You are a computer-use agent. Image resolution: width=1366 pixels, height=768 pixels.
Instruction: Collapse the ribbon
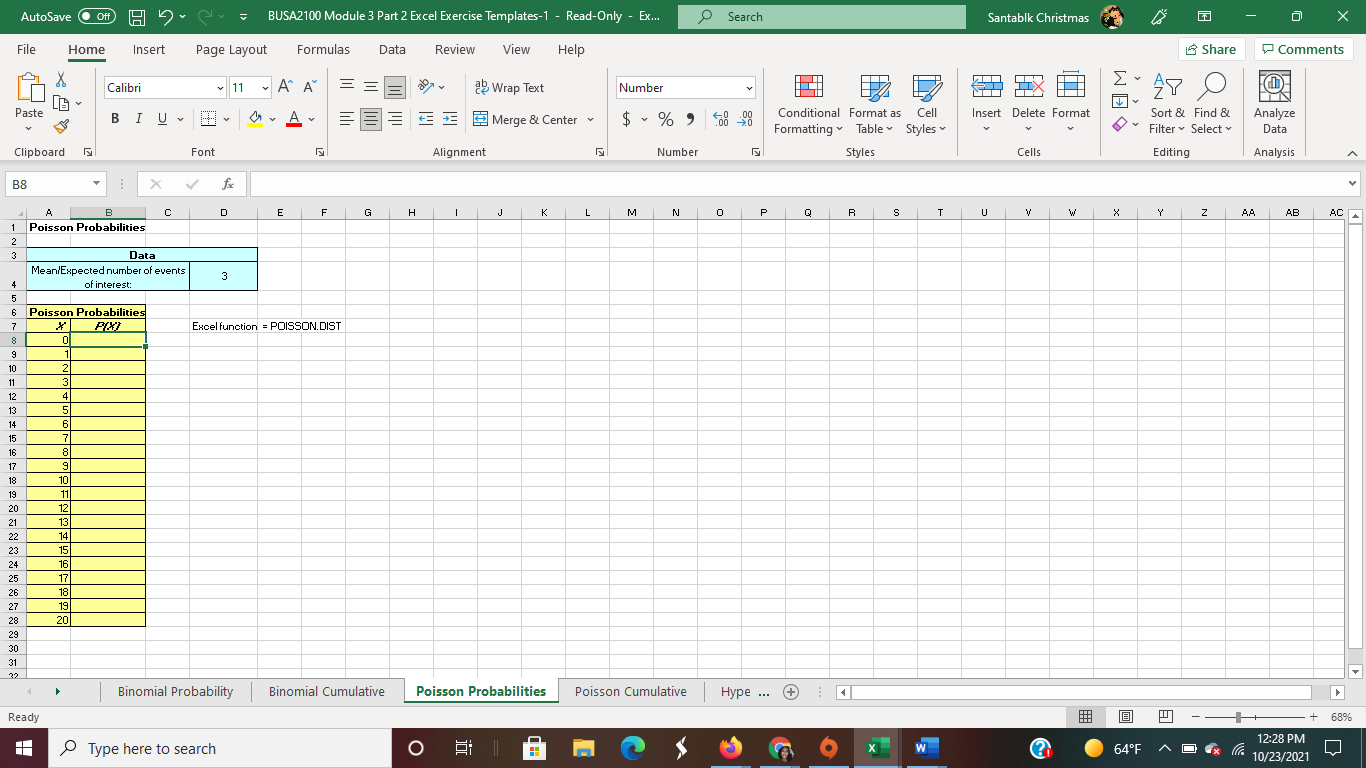[x=1351, y=152]
